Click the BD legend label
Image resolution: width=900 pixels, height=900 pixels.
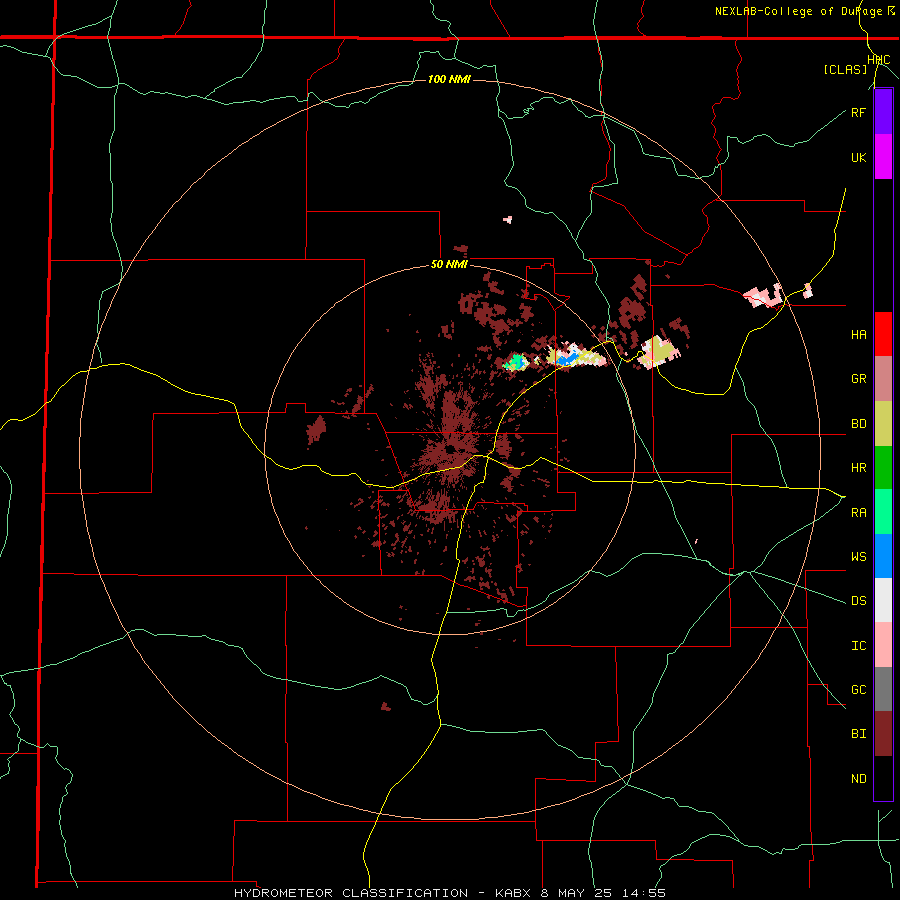pyautogui.click(x=858, y=424)
